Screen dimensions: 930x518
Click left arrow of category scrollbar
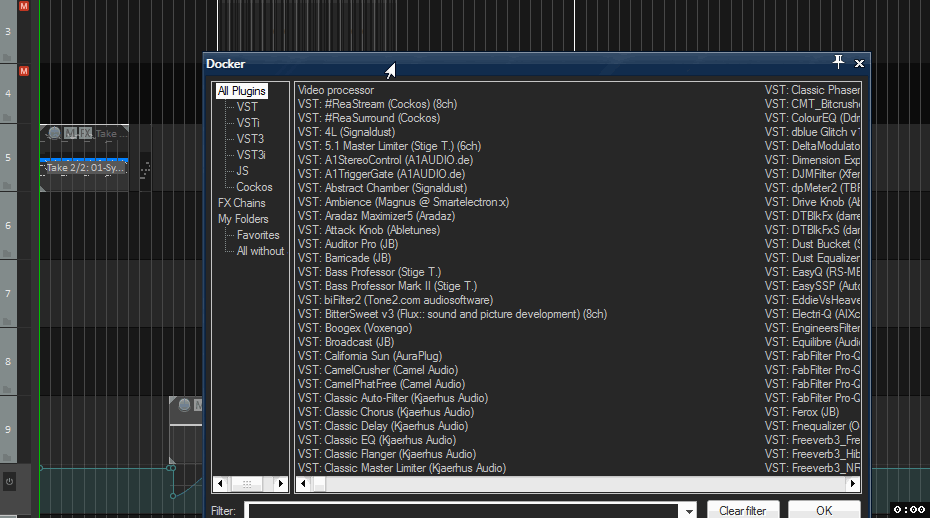click(220, 484)
